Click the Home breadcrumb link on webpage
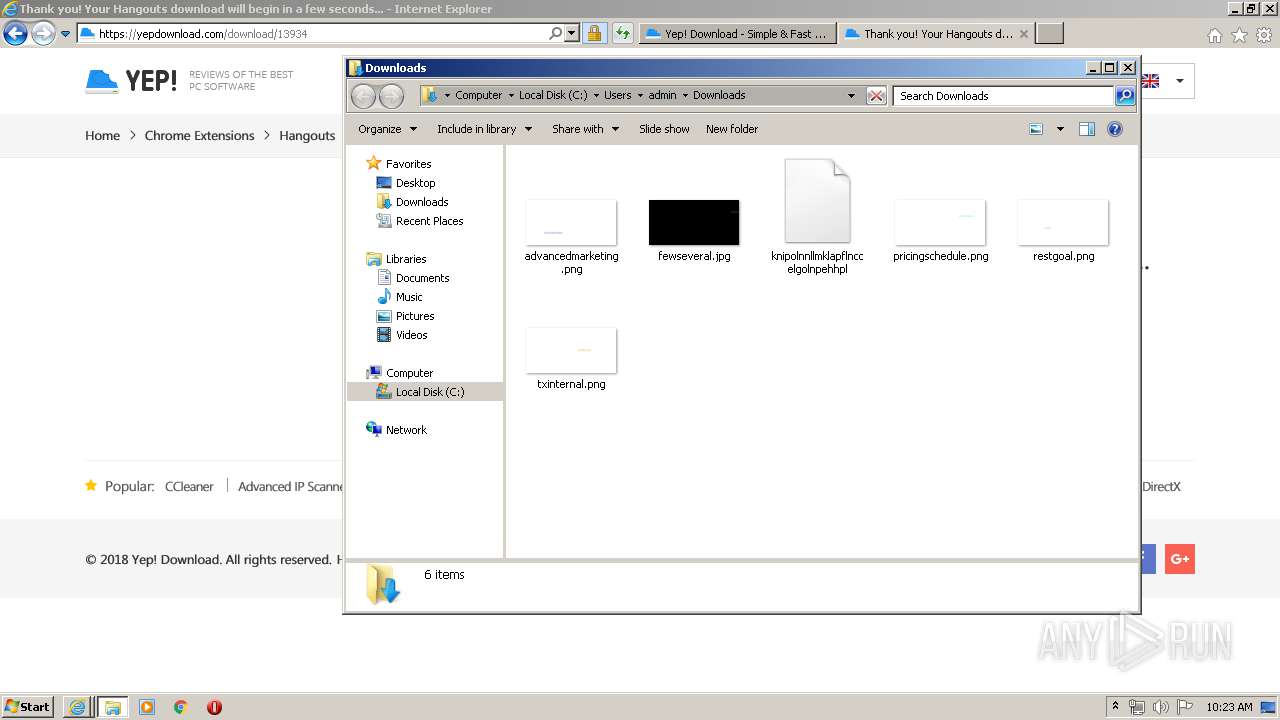Screen dimensions: 1280x720 click(102, 136)
